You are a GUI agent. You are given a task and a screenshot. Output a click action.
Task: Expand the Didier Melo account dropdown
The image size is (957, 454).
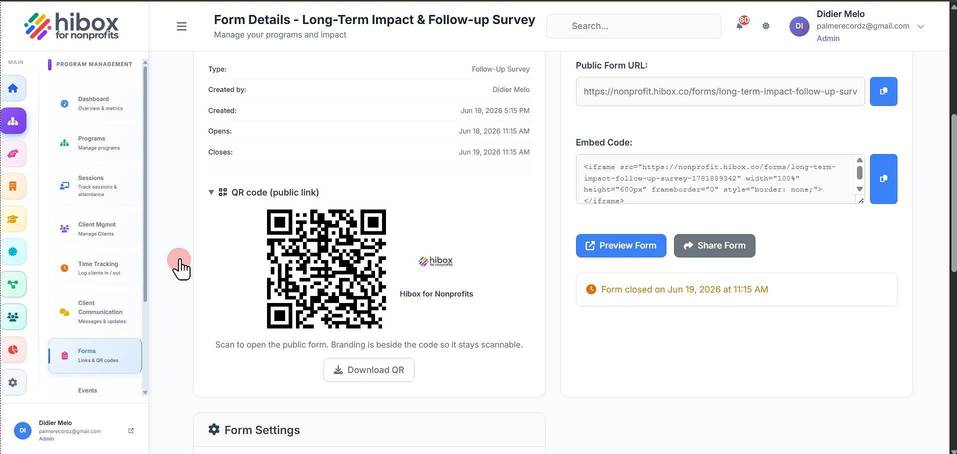pyautogui.click(x=920, y=26)
